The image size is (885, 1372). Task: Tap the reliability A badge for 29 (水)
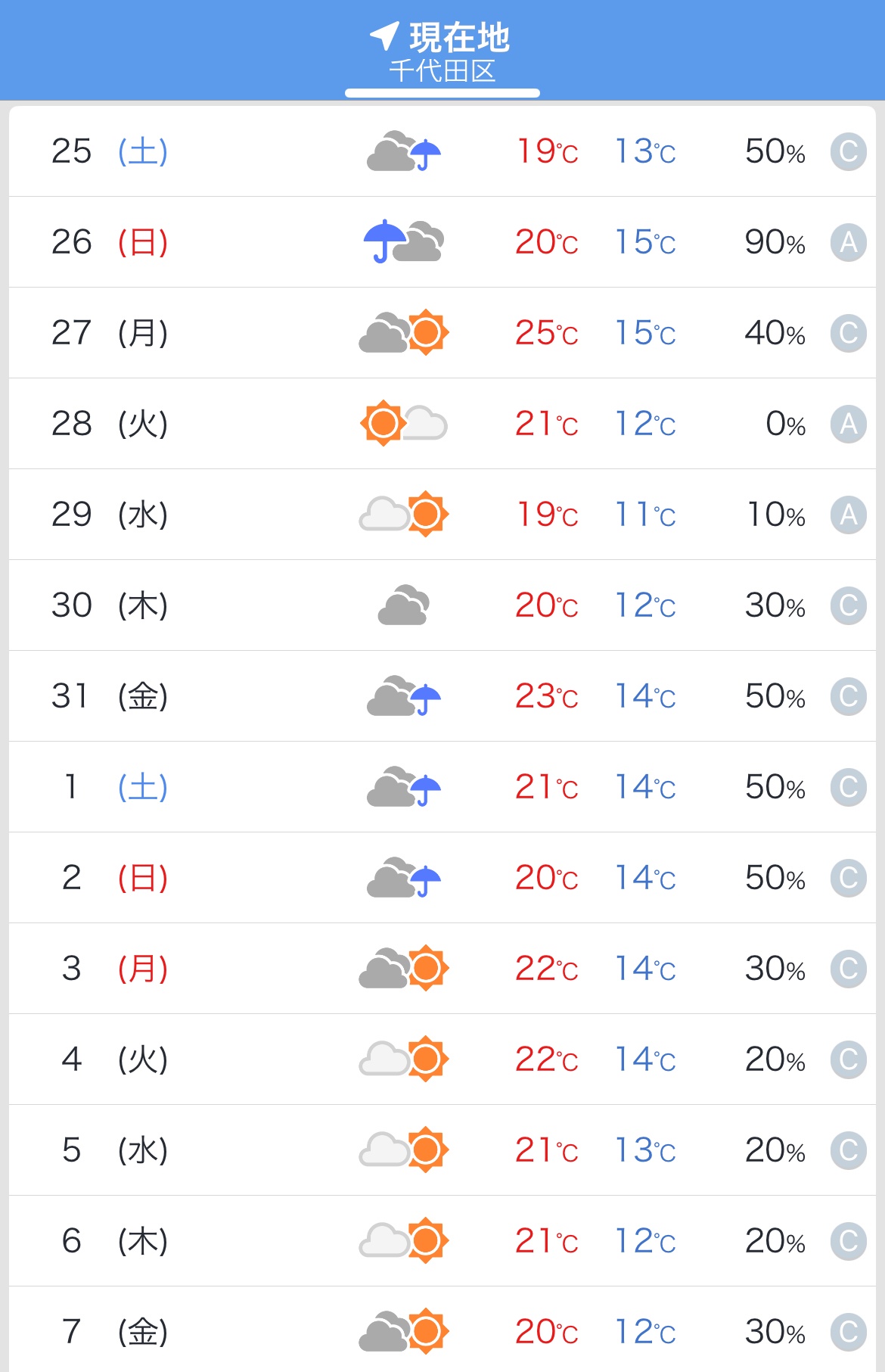848,515
